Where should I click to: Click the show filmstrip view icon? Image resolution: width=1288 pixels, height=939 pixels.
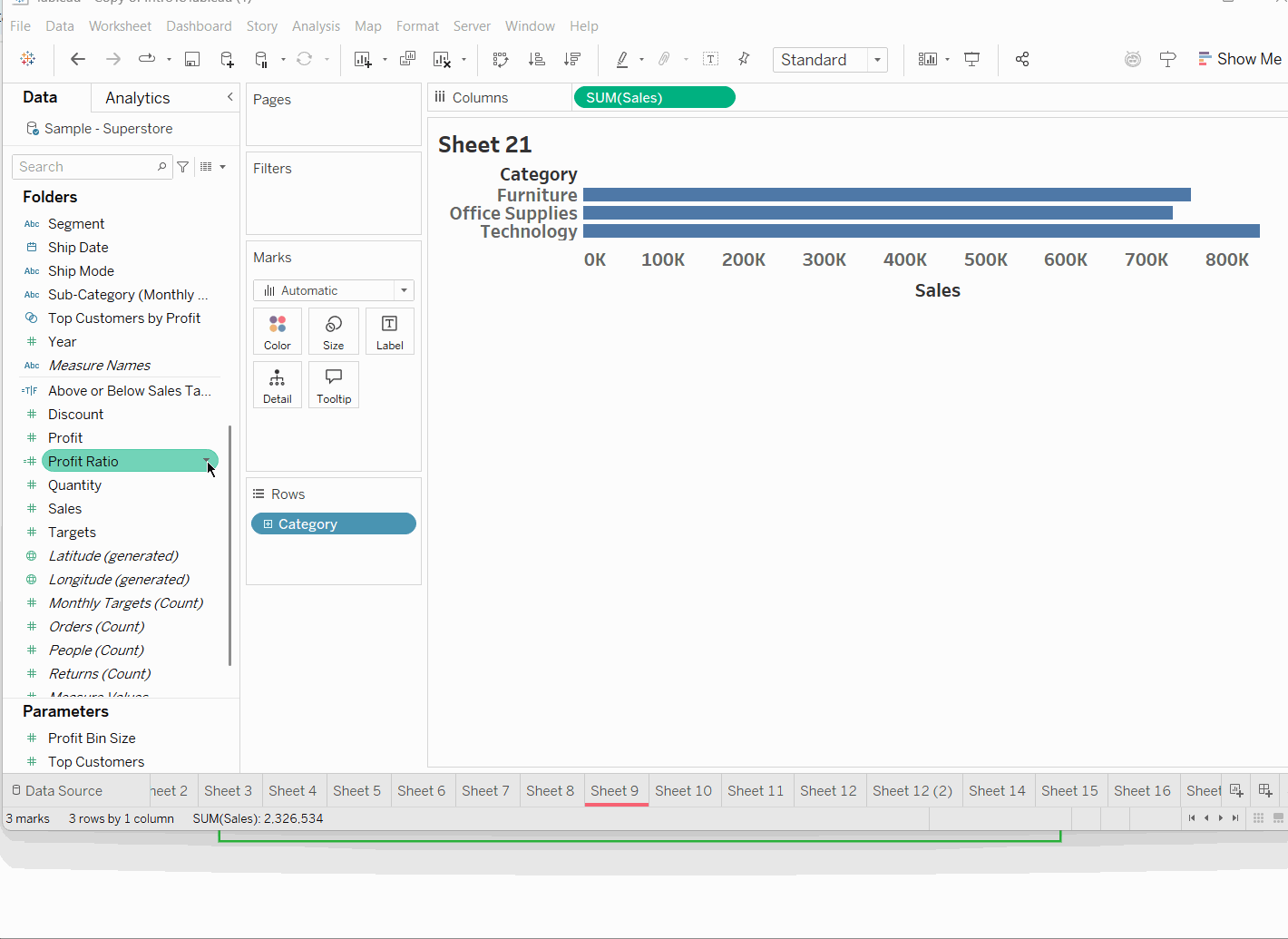pos(1279,818)
